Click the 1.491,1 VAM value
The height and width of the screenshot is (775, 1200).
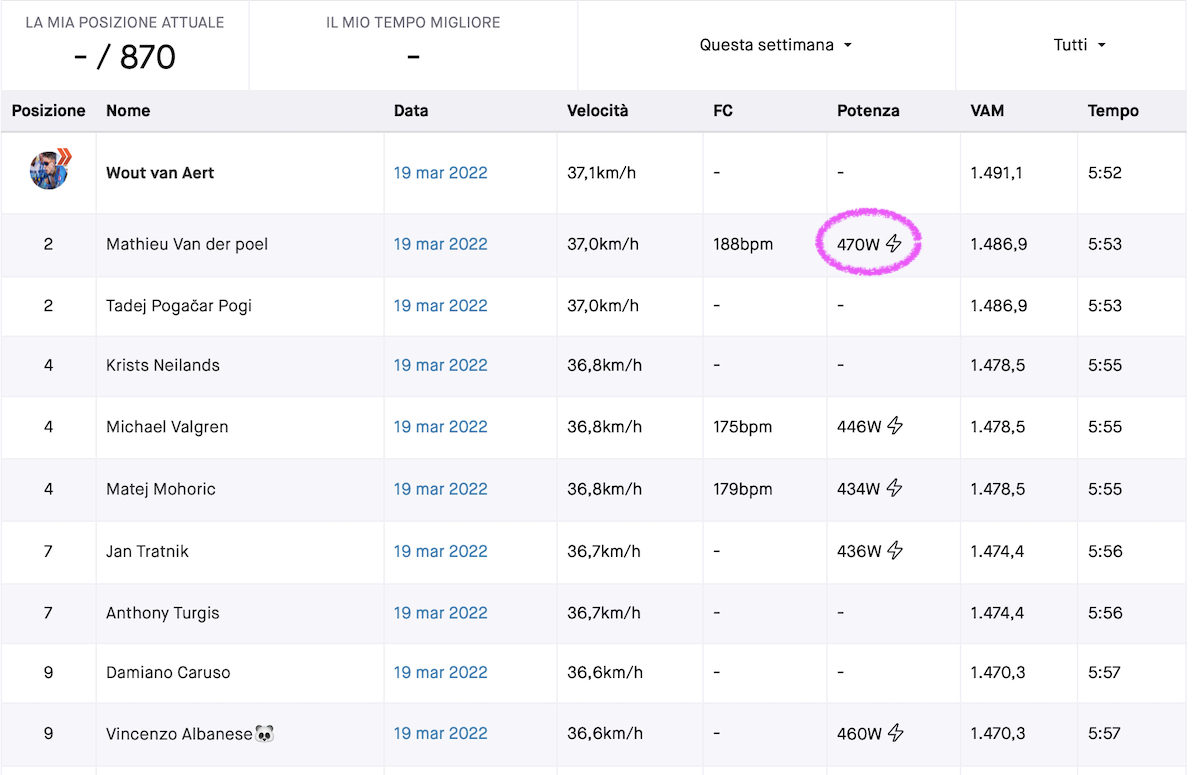tap(998, 173)
